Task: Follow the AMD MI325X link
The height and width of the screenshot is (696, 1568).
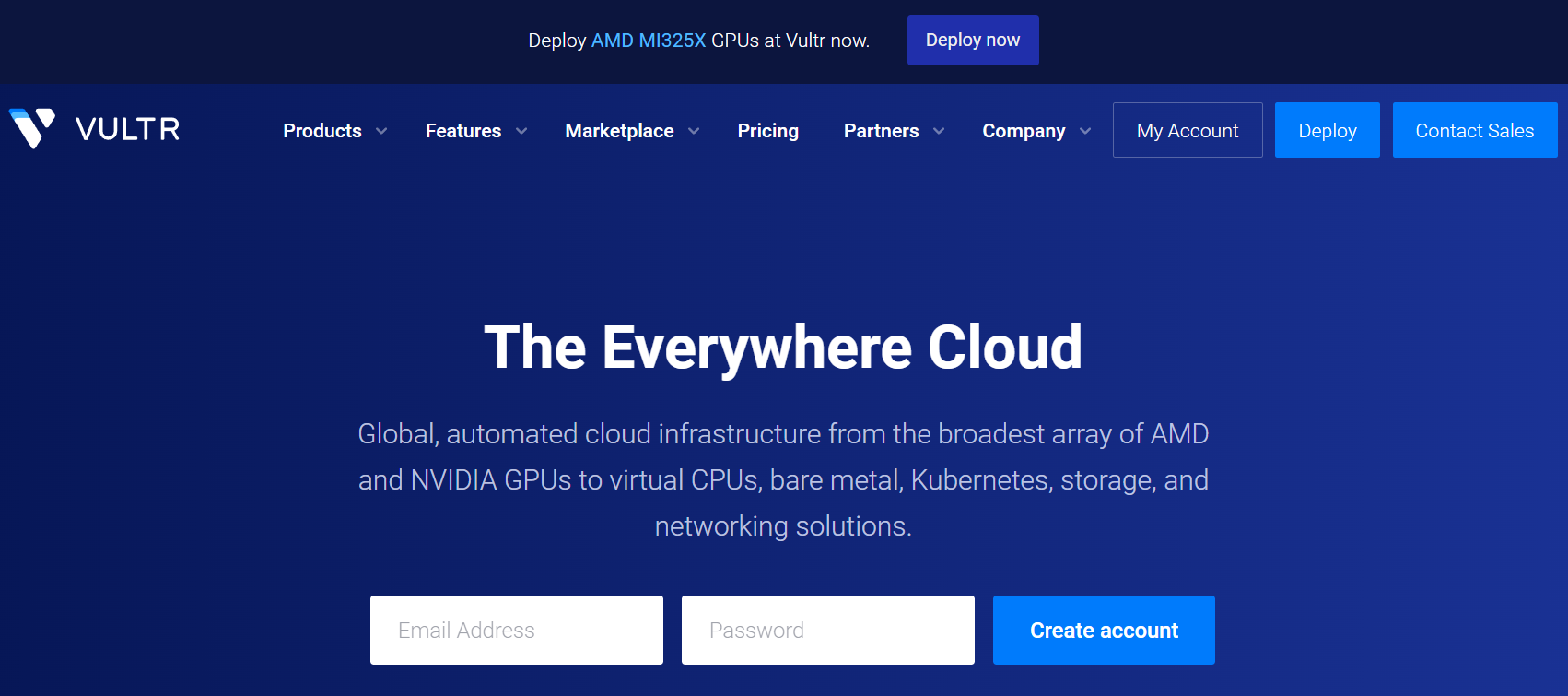Action: [x=649, y=41]
